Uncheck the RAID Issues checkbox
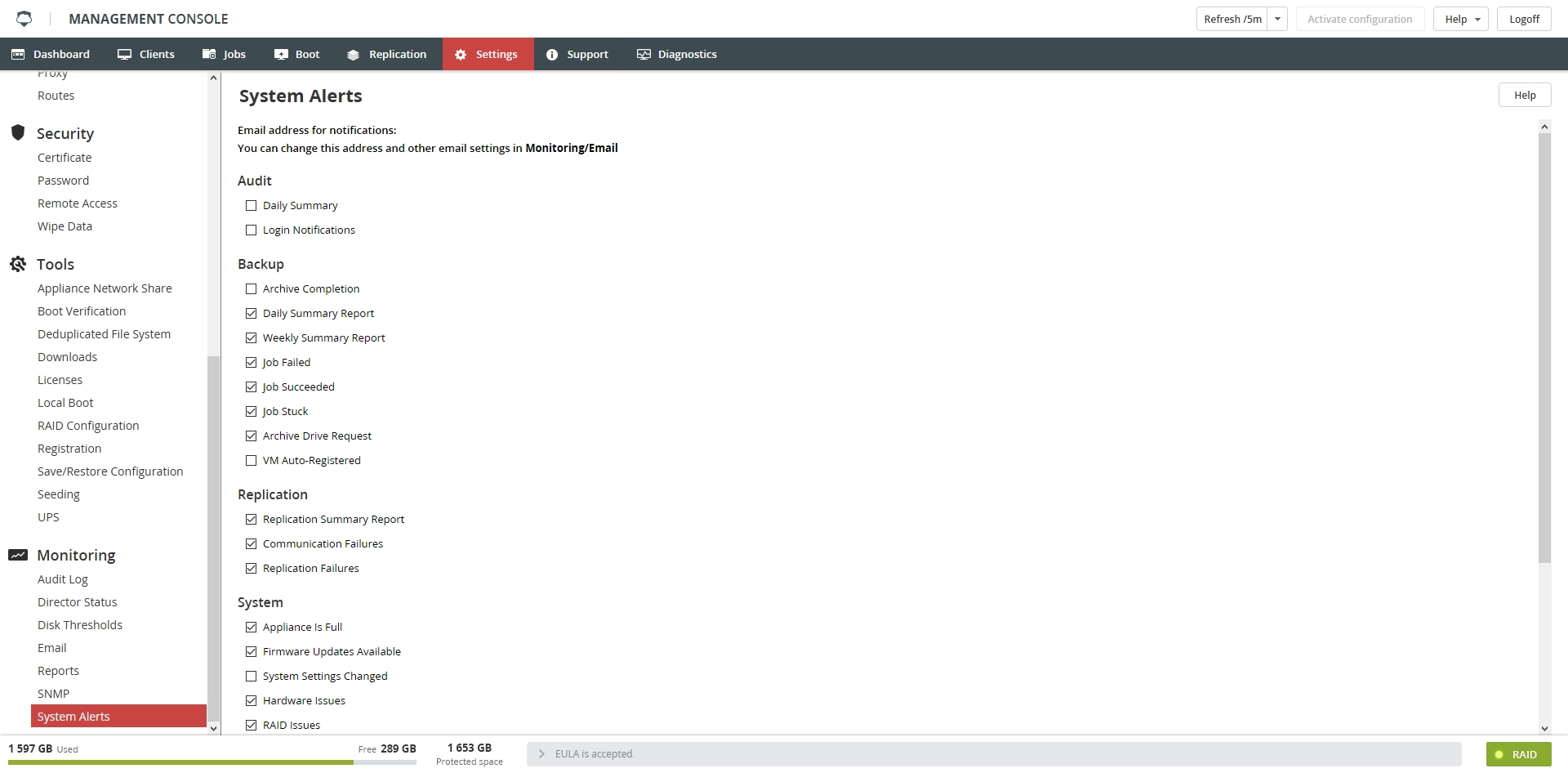The height and width of the screenshot is (773, 1568). click(251, 725)
